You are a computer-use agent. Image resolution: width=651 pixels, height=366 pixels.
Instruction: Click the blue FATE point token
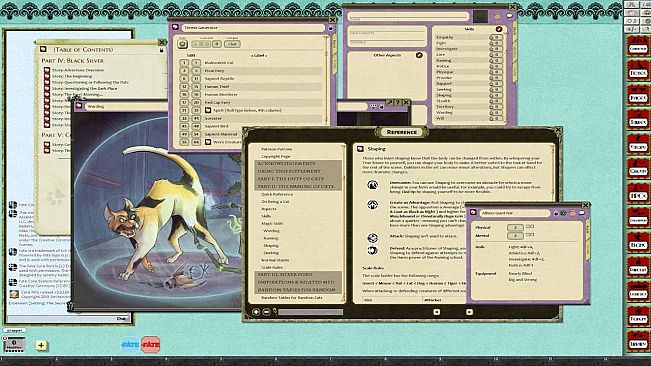pyautogui.click(x=130, y=344)
